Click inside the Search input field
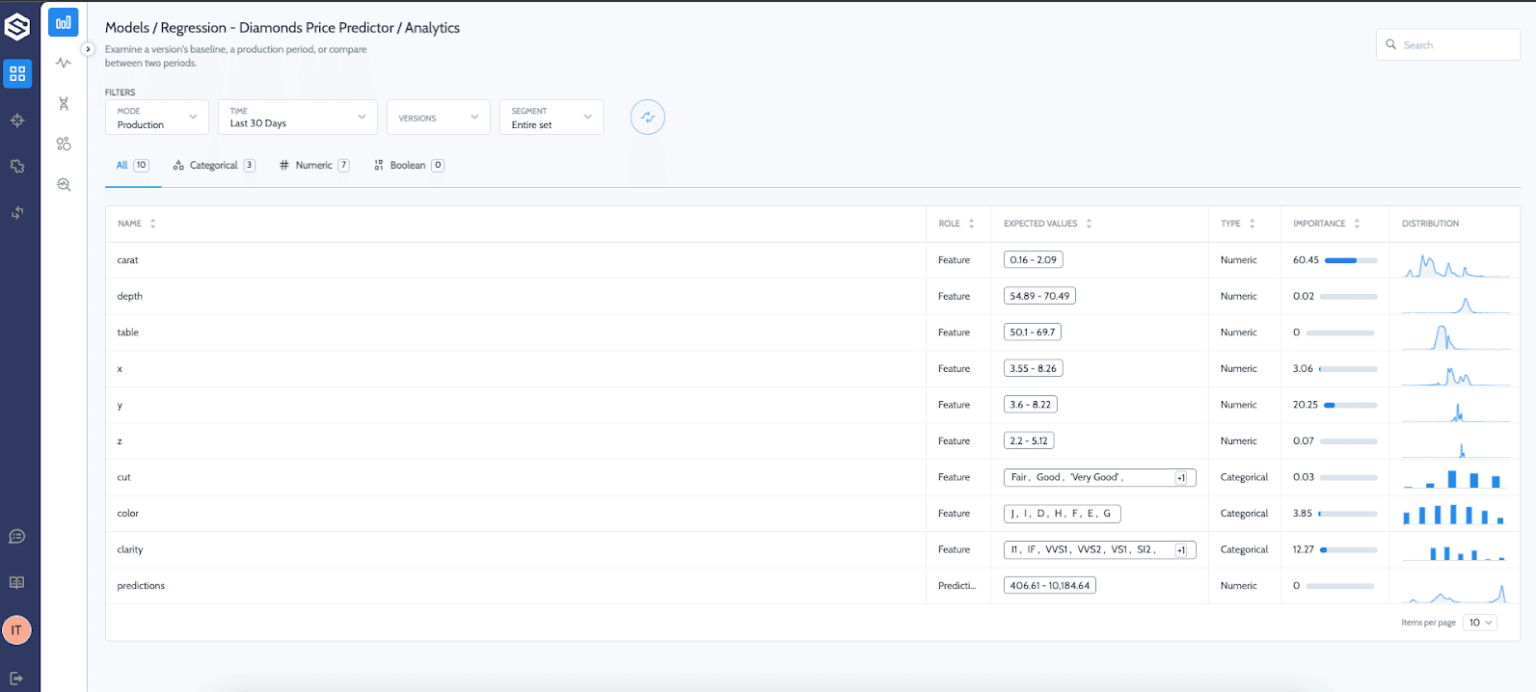Viewport: 1536px width, 692px height. (x=1448, y=44)
